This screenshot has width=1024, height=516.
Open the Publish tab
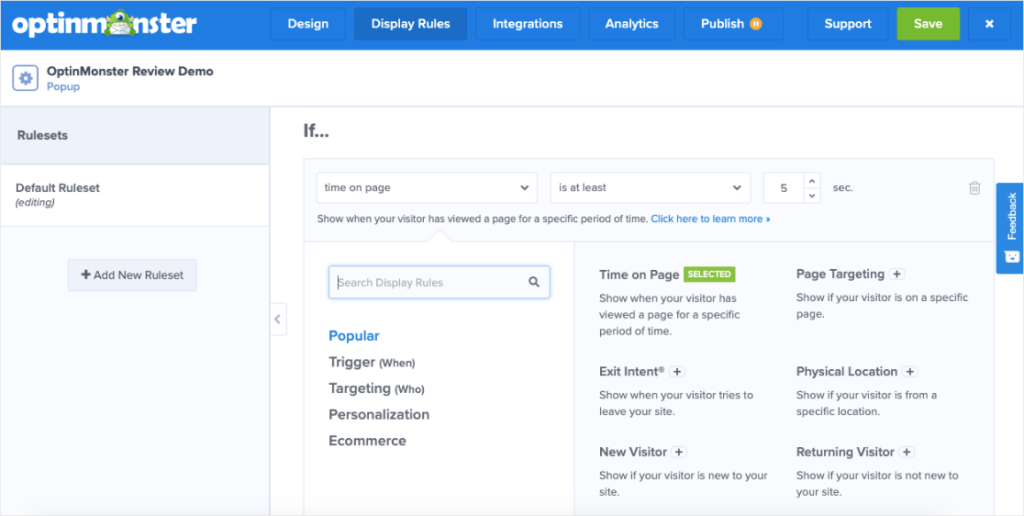click(x=731, y=24)
